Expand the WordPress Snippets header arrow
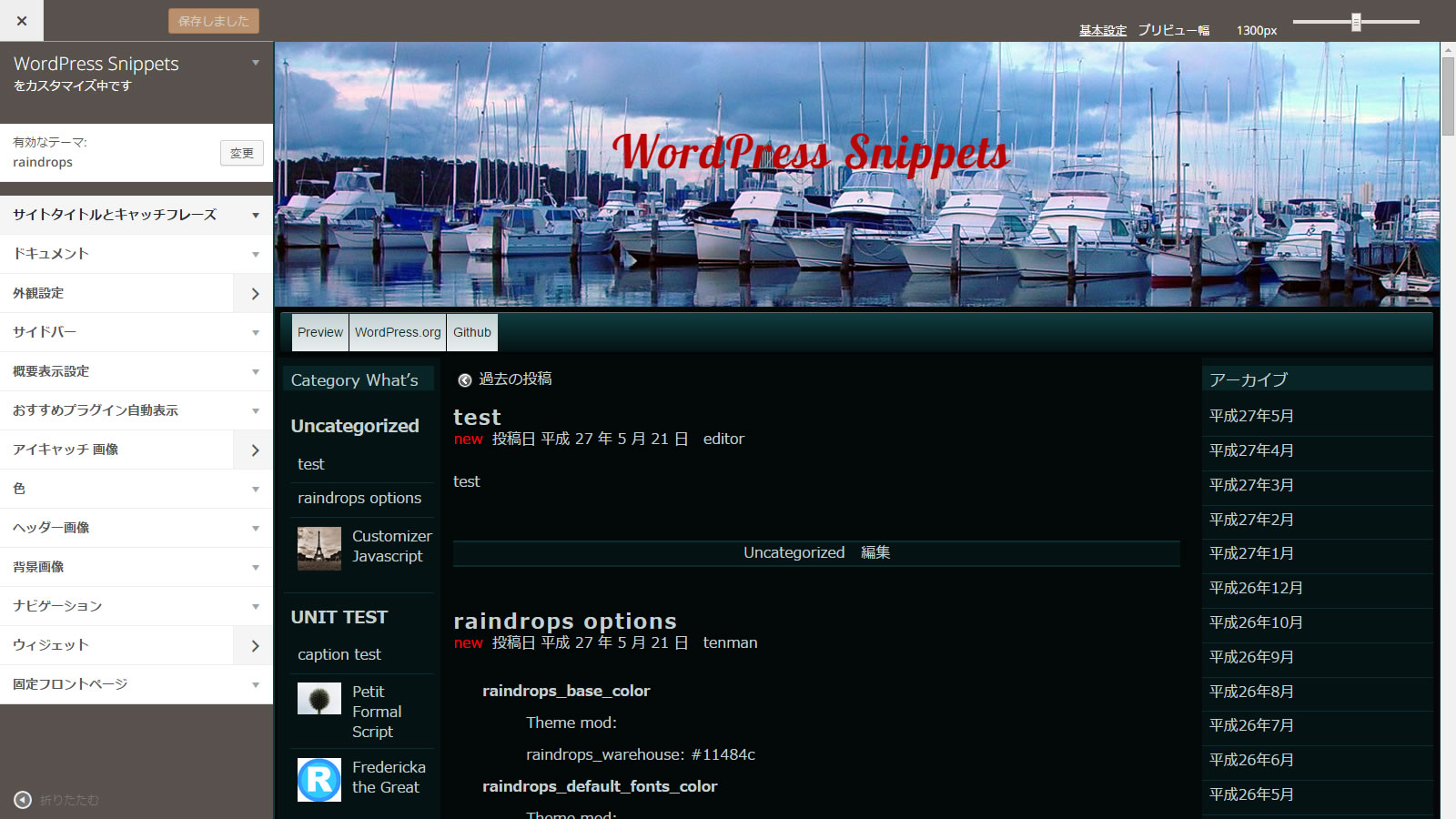The image size is (1456, 819). click(x=256, y=63)
